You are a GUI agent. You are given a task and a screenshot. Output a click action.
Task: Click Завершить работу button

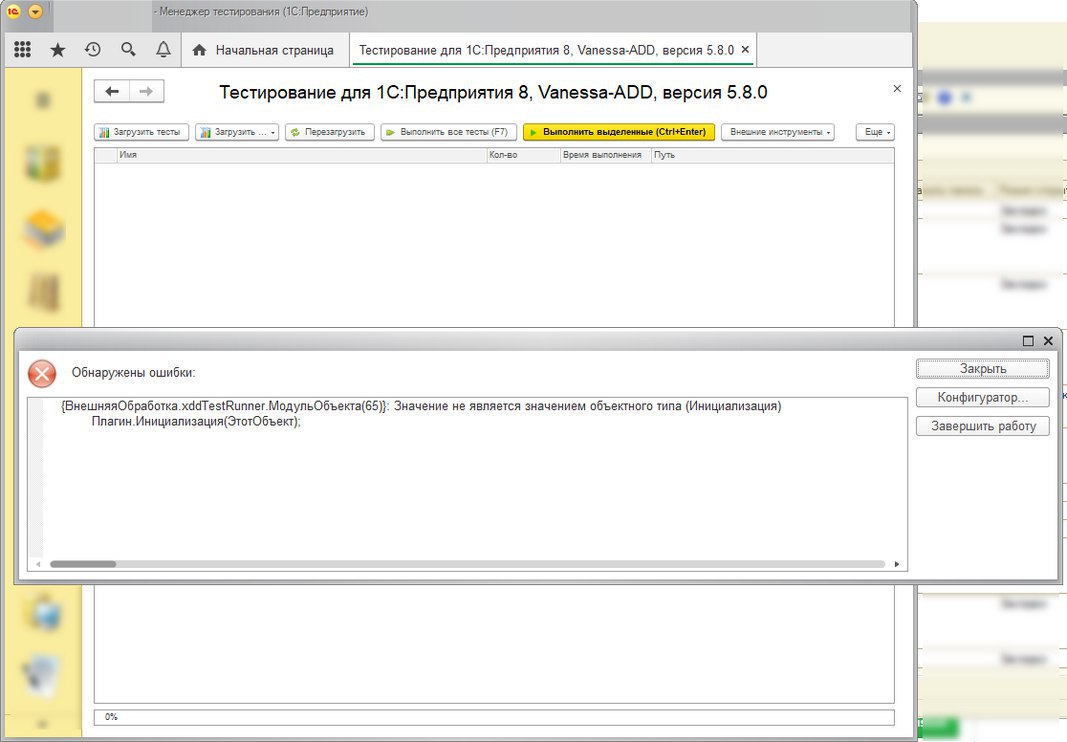click(983, 426)
